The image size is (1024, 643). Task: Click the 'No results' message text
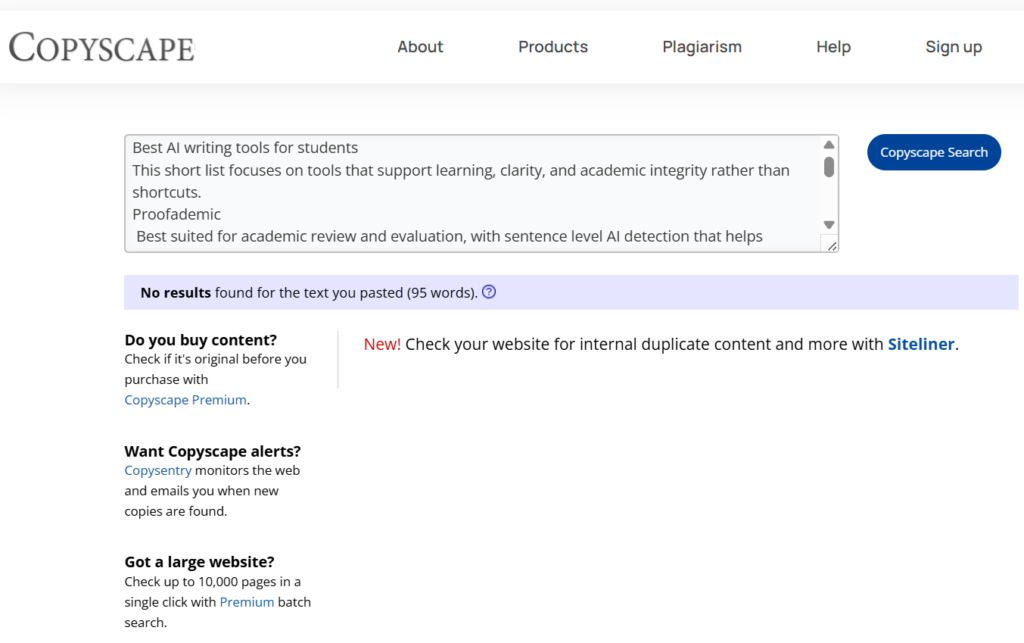309,292
